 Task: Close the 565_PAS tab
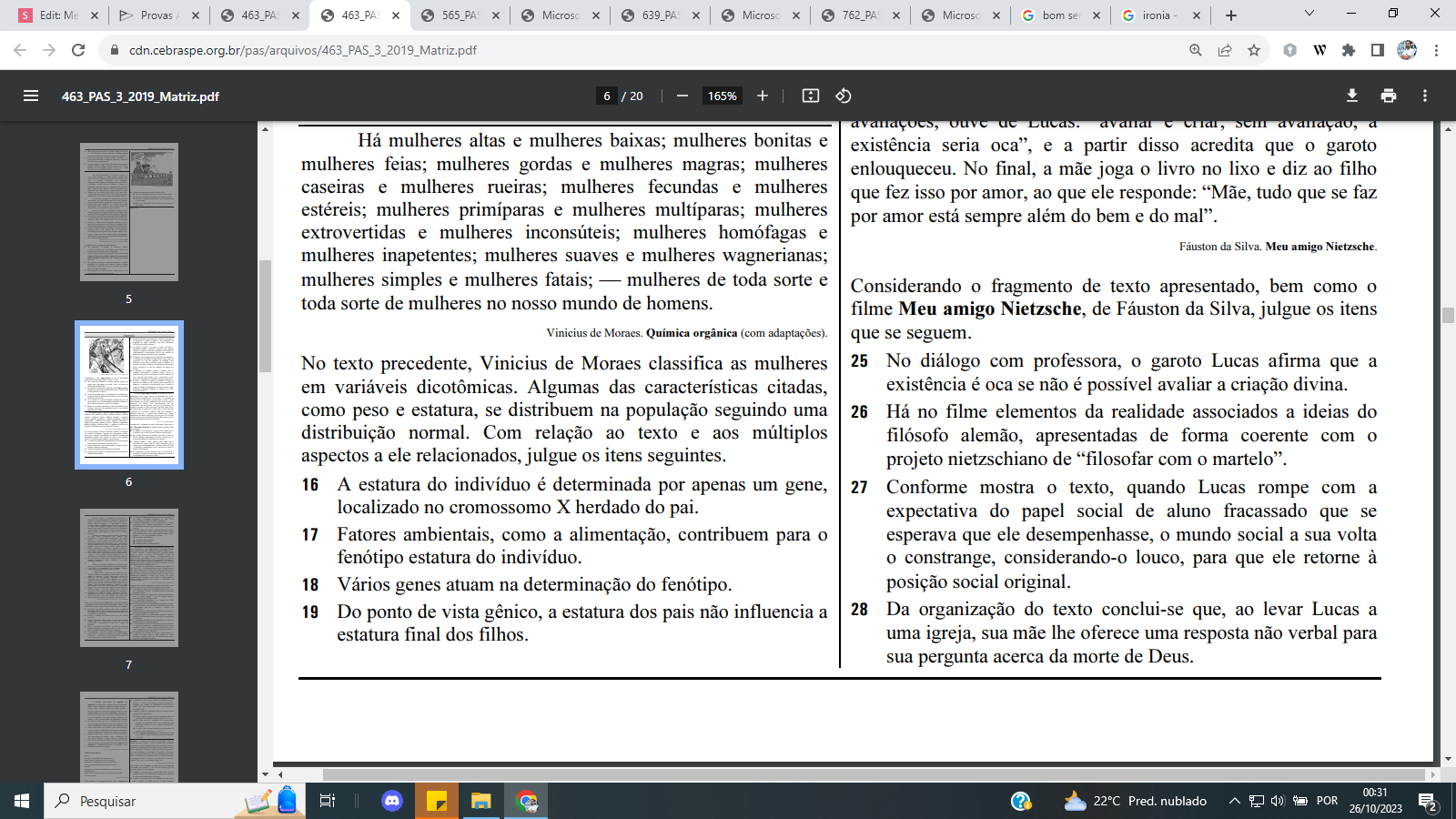(x=496, y=15)
